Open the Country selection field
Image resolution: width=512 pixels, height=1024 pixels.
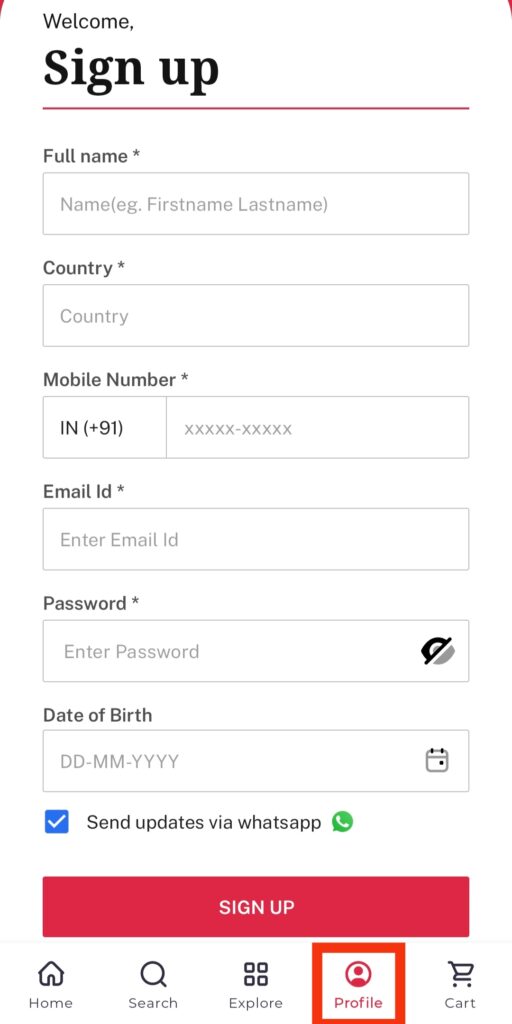(256, 315)
